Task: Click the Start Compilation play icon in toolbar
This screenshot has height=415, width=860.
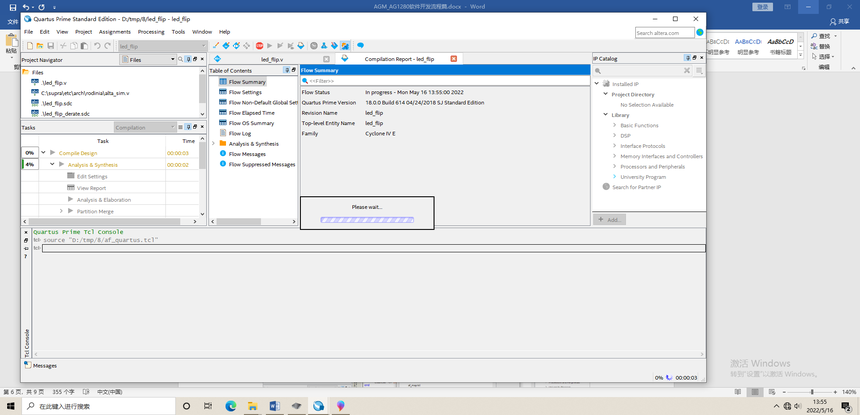Action: click(x=269, y=46)
